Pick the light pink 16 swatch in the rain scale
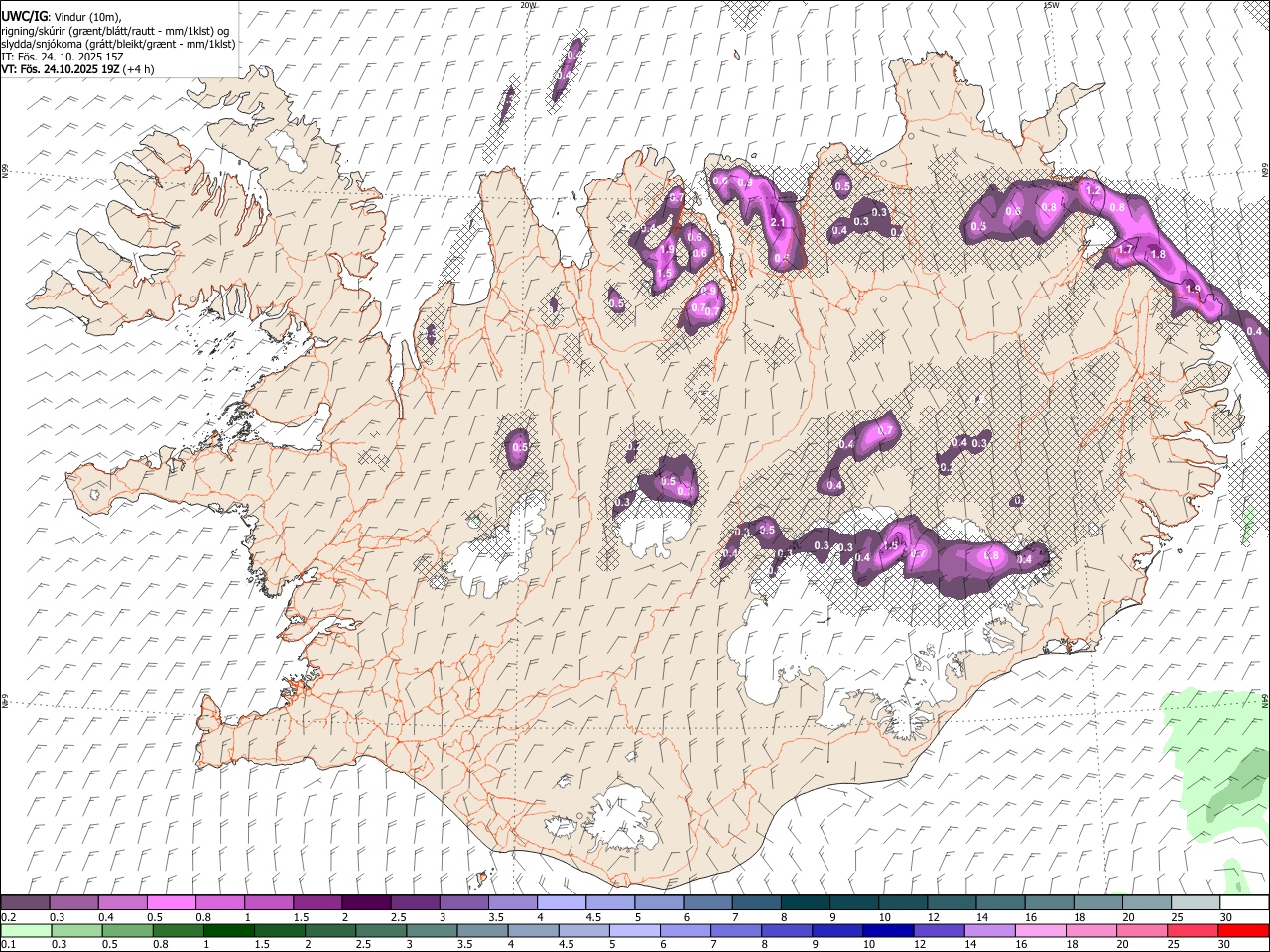This screenshot has height=952, width=1270. 1041,930
